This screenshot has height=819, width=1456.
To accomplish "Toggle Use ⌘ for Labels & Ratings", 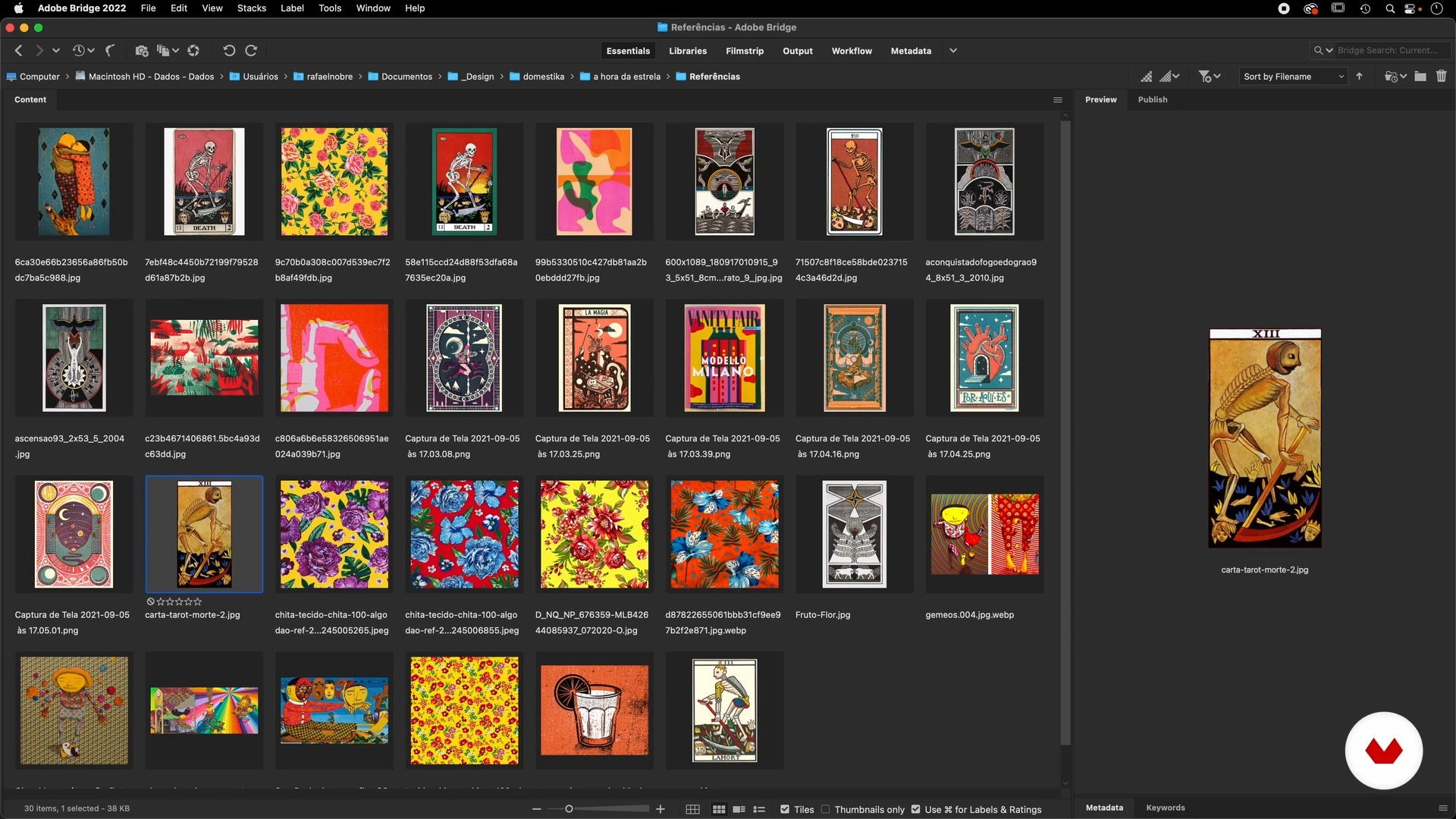I will 916,809.
